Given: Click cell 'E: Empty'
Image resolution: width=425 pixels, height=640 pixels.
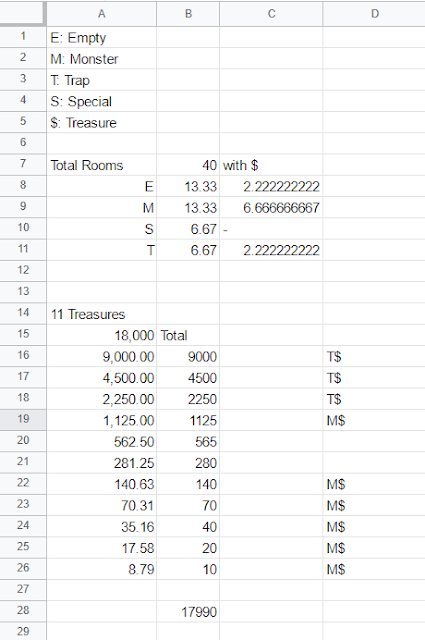Looking at the screenshot, I should click(102, 38).
